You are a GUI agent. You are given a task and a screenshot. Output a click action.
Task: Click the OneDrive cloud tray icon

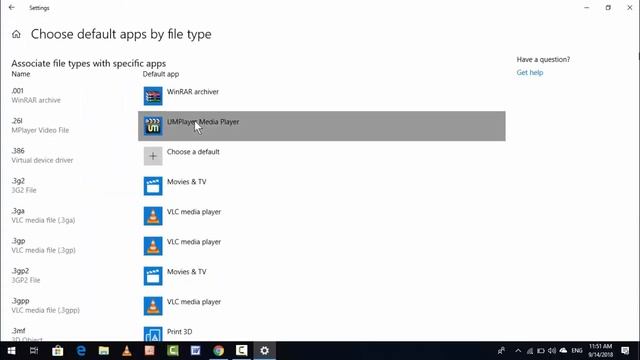click(x=563, y=351)
